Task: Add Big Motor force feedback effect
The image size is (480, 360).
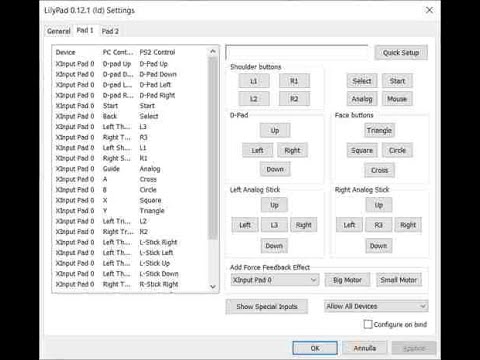Action: pos(347,280)
